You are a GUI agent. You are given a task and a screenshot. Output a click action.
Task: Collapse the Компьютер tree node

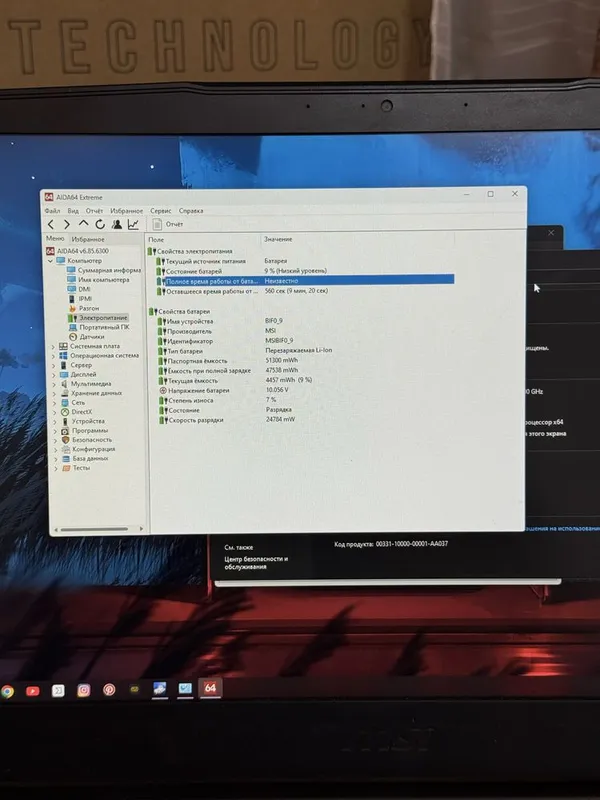(x=51, y=261)
